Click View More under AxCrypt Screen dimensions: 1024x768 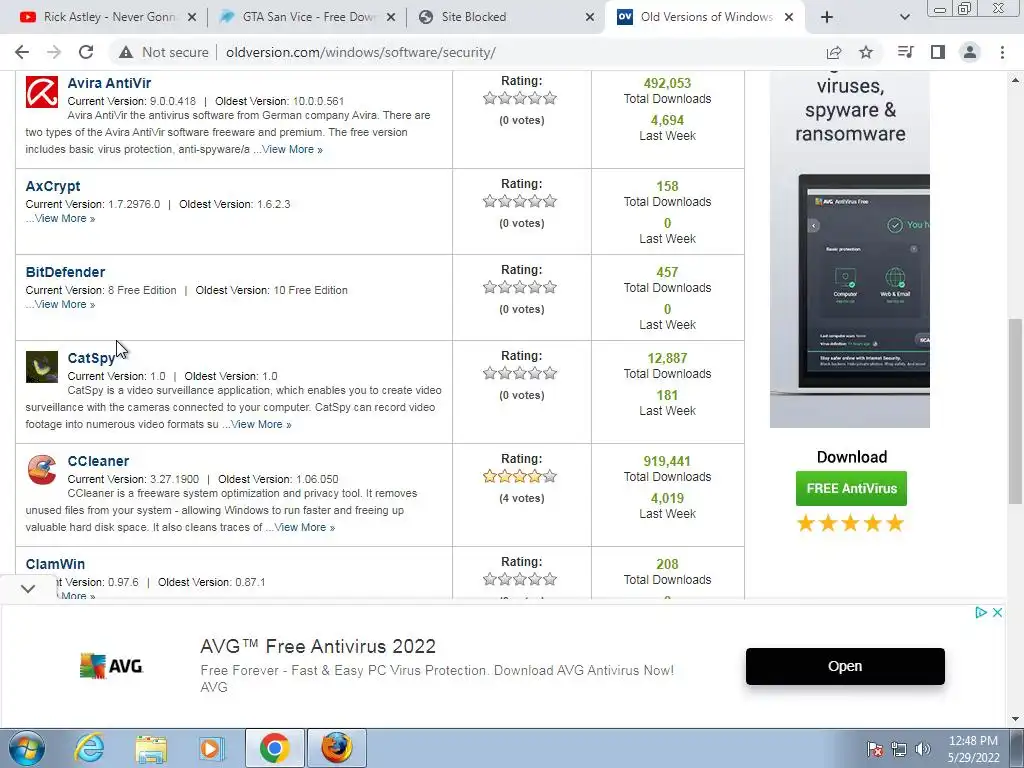click(65, 219)
